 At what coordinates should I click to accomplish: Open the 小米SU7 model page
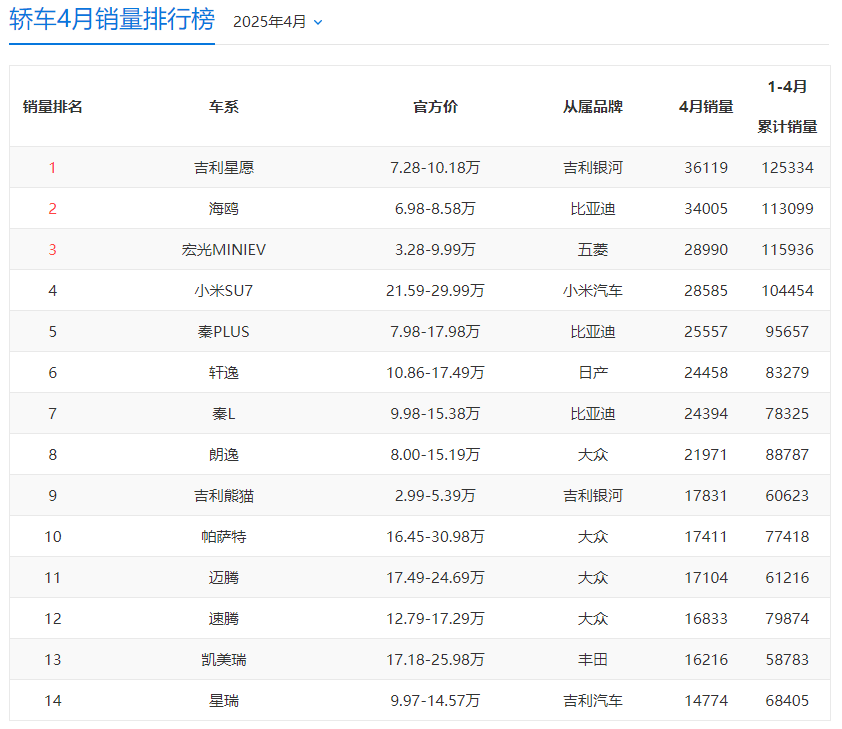pos(224,291)
